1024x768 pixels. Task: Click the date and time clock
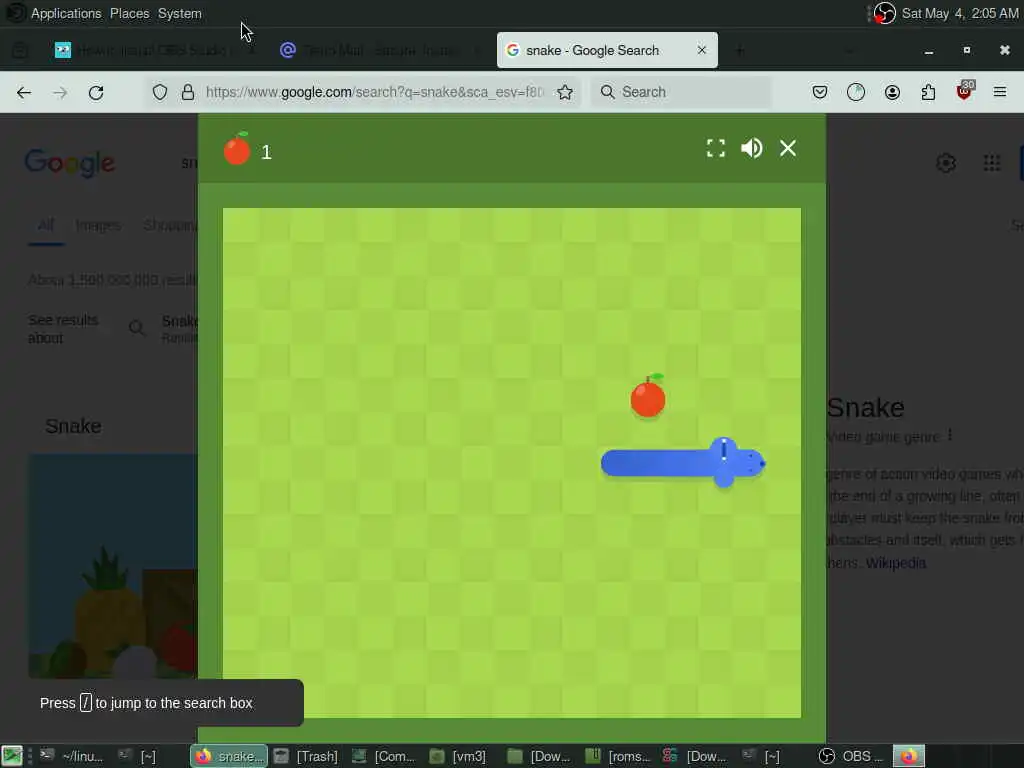click(959, 13)
